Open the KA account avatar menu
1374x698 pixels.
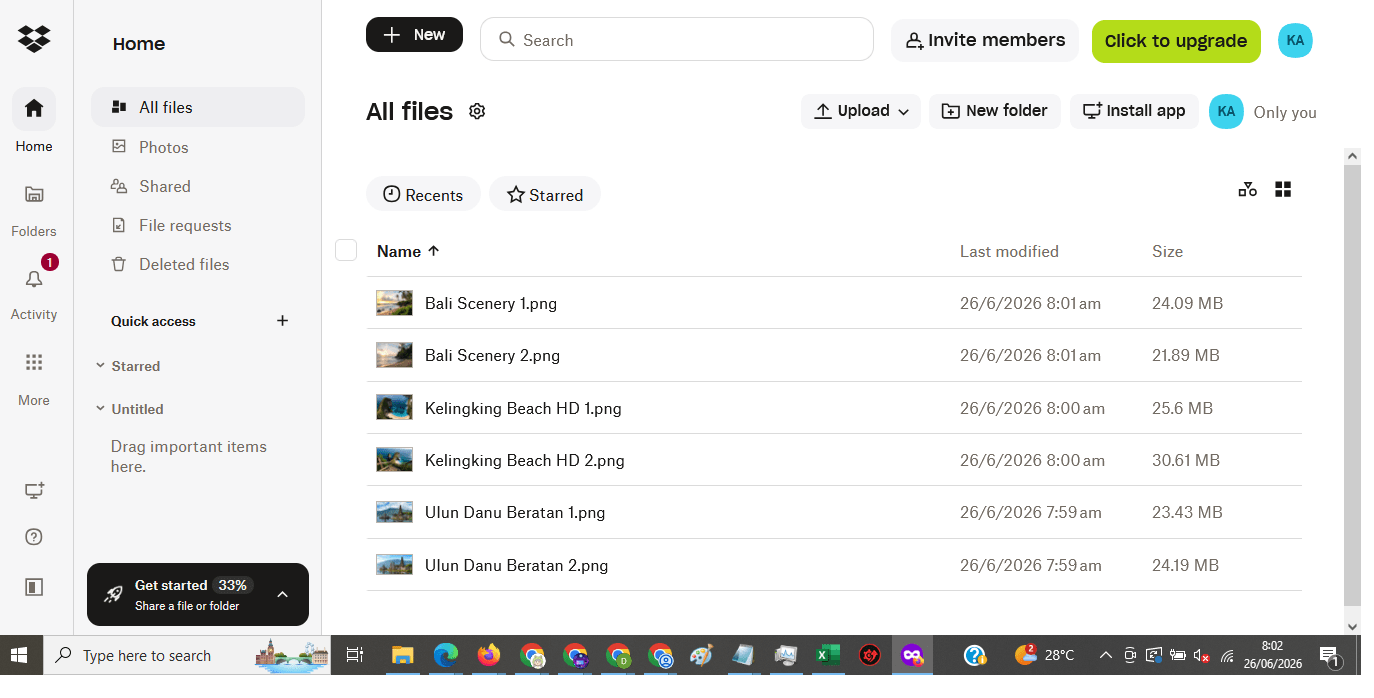coord(1295,40)
